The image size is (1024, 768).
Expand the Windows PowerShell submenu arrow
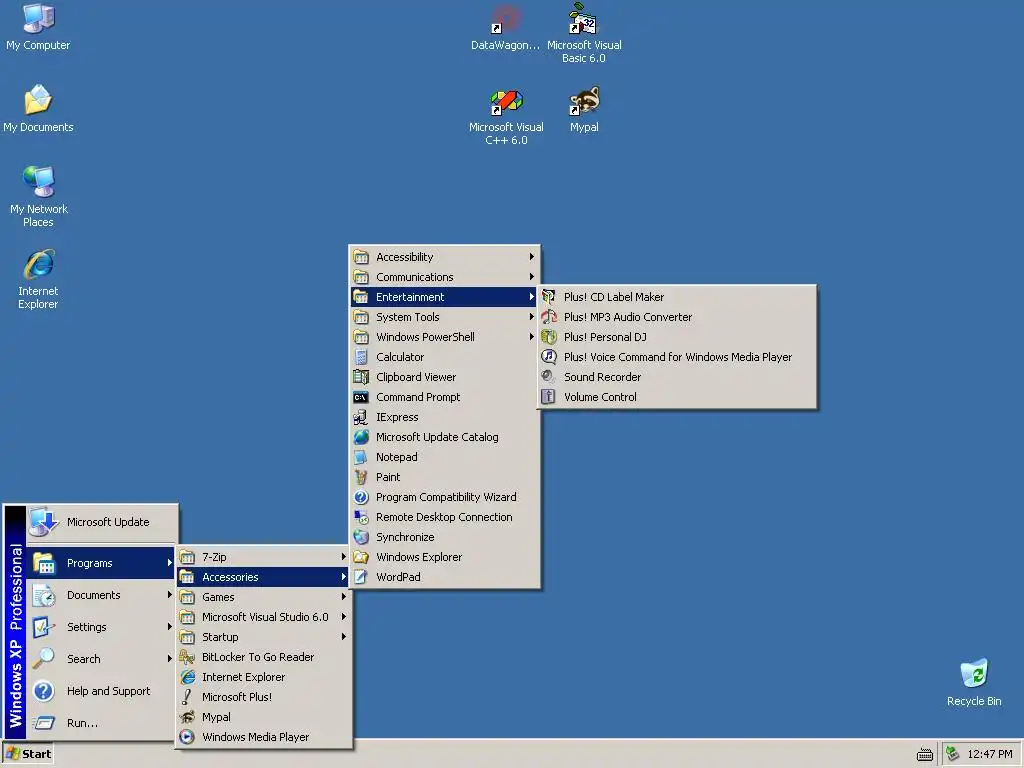(532, 337)
